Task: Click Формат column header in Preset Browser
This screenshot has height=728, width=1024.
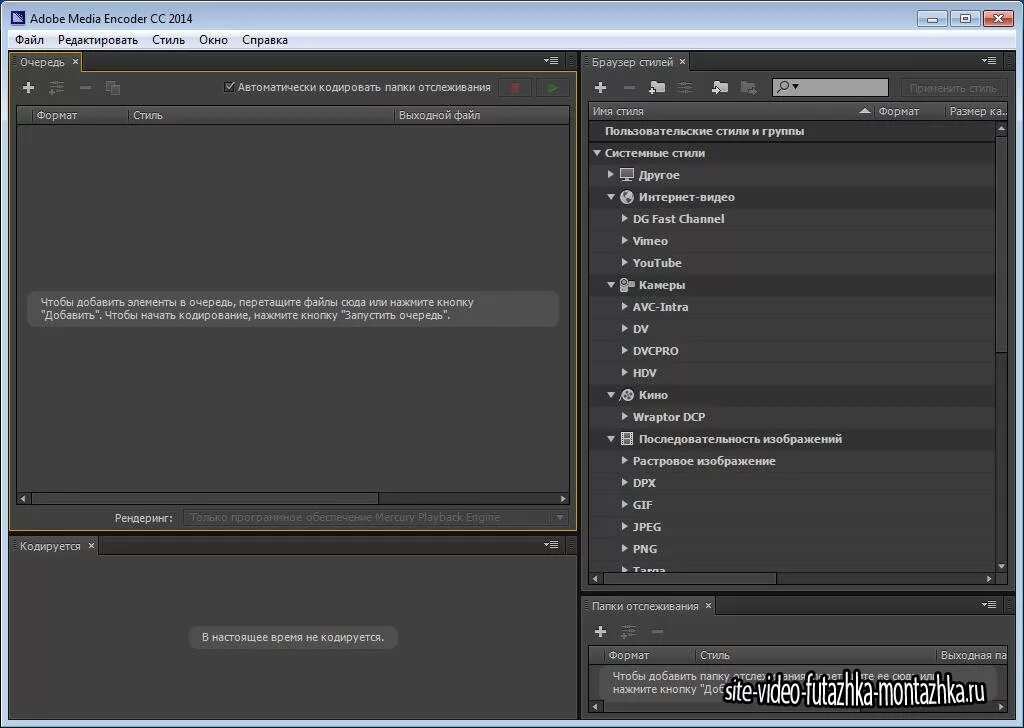Action: pos(910,112)
